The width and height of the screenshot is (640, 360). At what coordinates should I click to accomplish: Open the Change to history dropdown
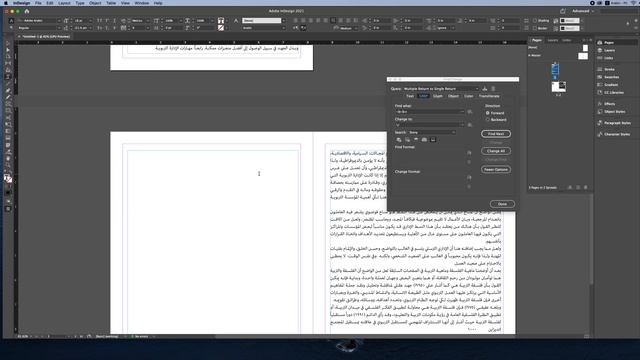(462, 125)
